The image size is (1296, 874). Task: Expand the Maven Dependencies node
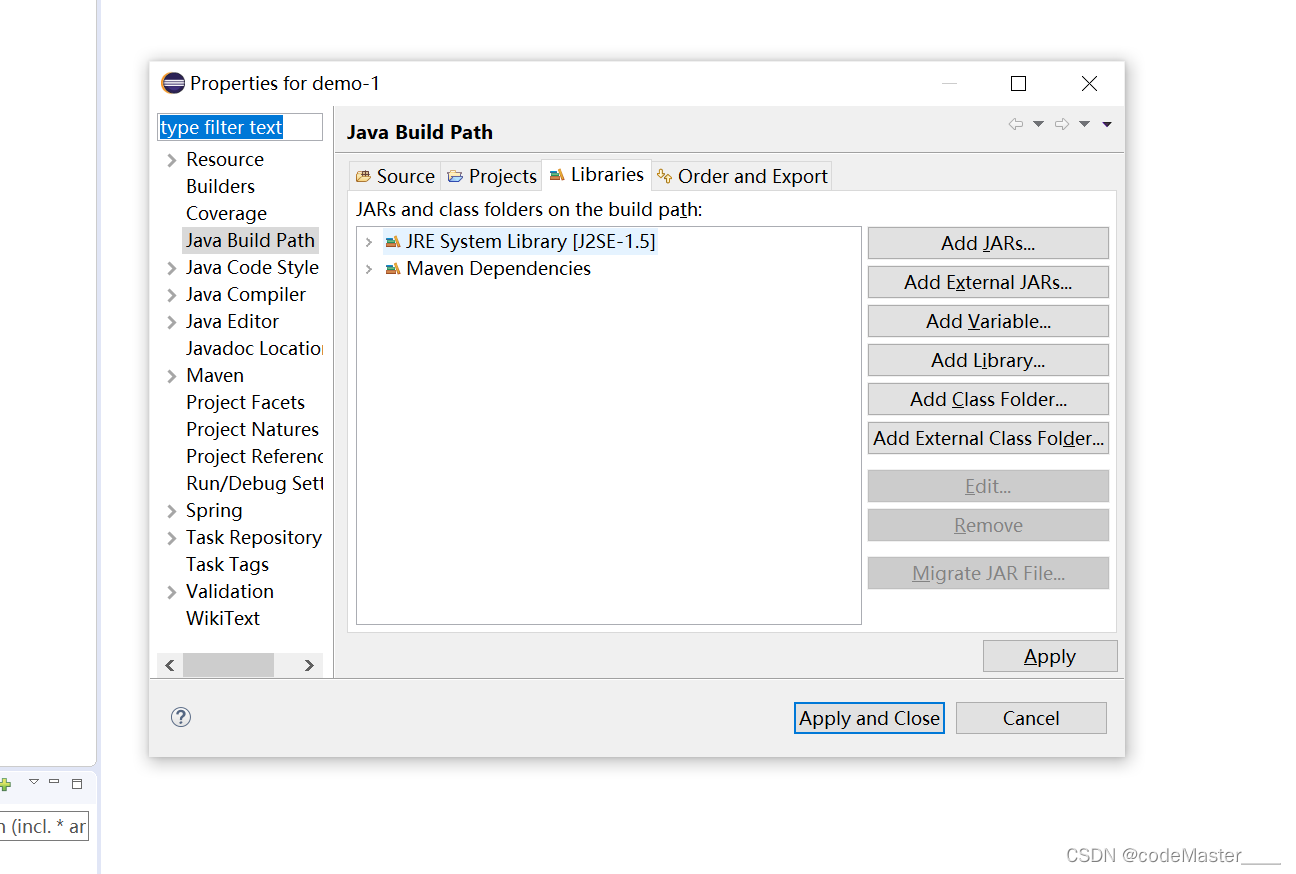click(x=369, y=269)
